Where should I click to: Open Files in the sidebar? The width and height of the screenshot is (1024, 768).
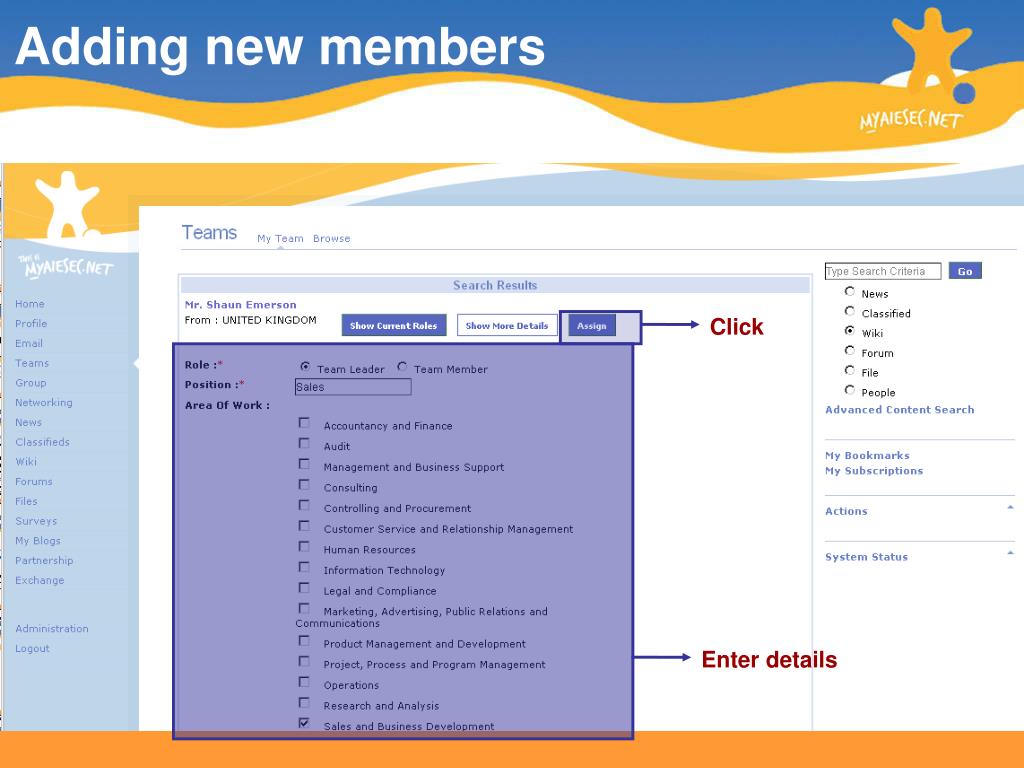(x=26, y=502)
